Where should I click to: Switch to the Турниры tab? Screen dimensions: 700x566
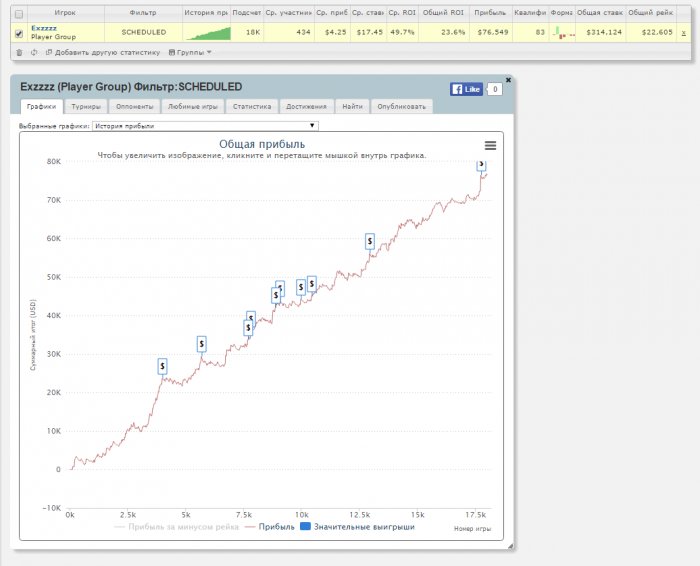pyautogui.click(x=86, y=107)
